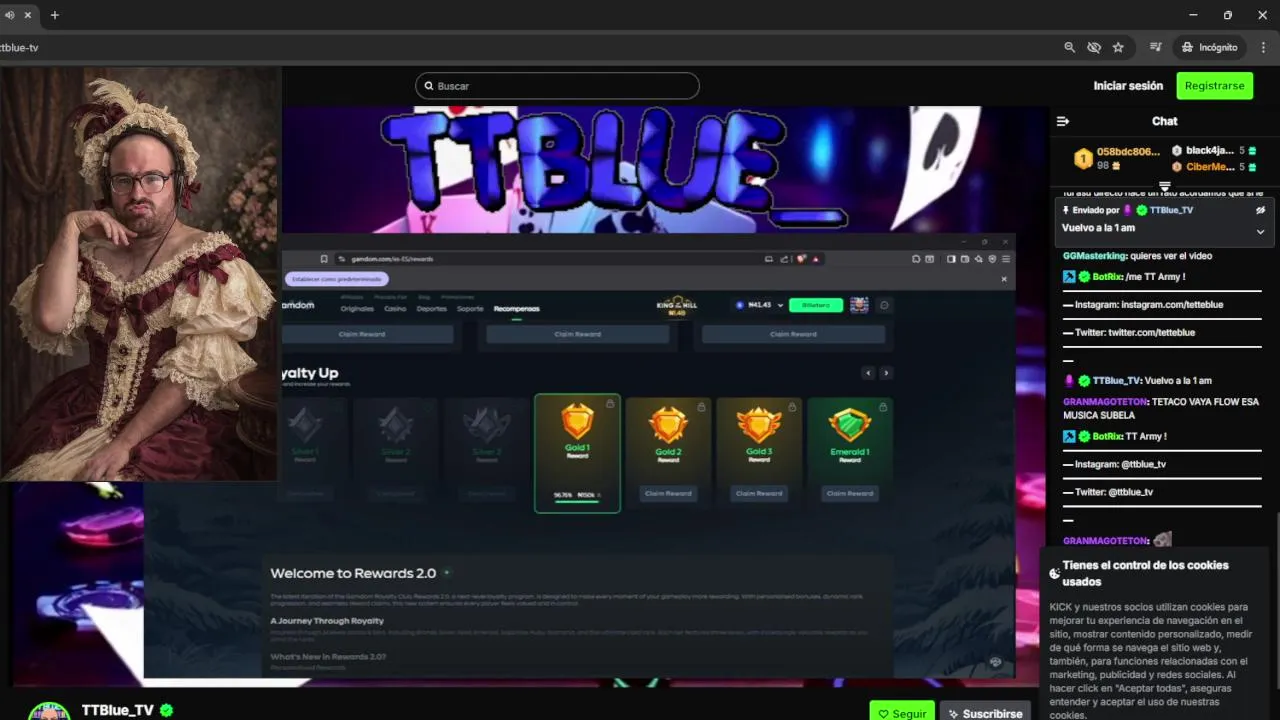The image size is (1280, 720).
Task: Click GGMasterking username in chat
Action: (1094, 256)
